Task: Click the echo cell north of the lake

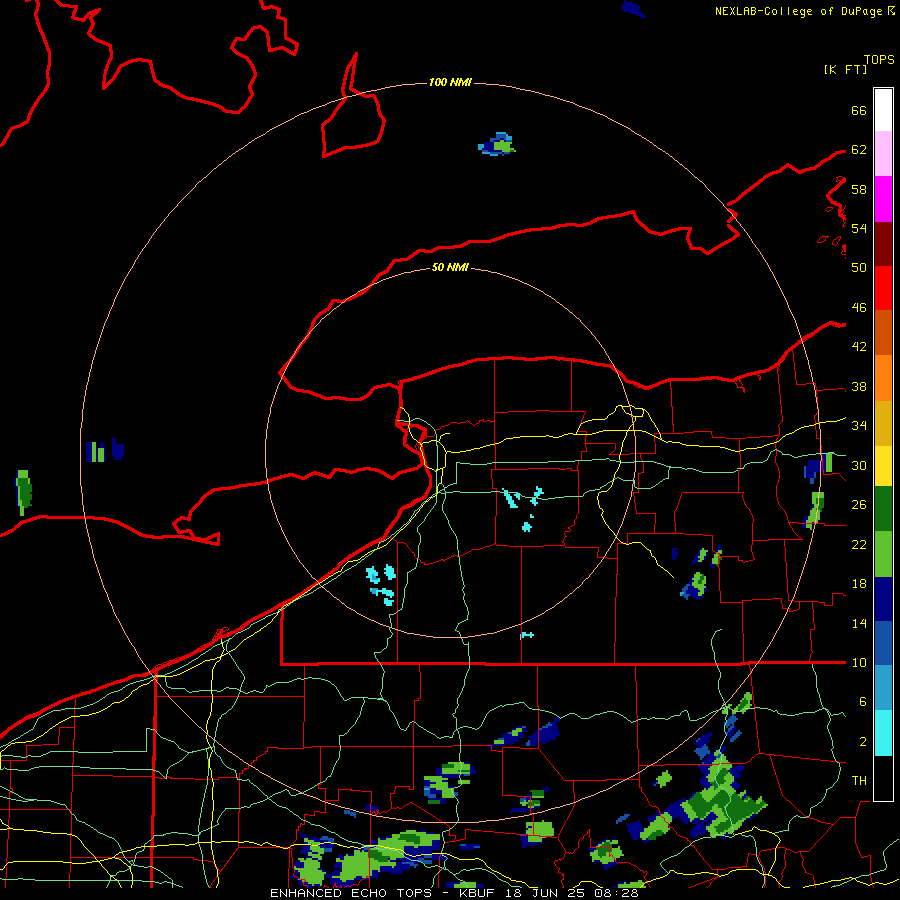Action: [497, 145]
